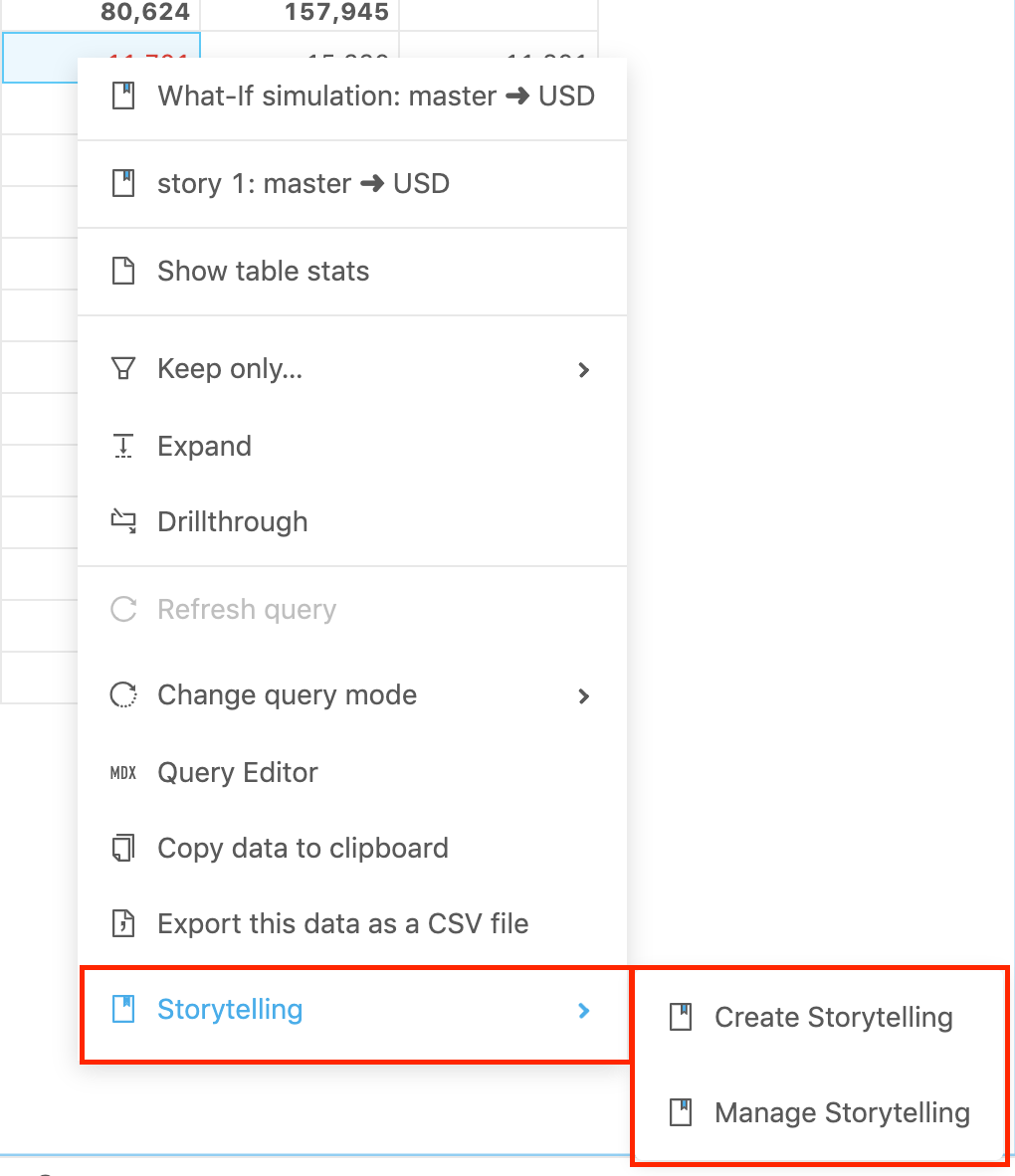Click the blue bookmark icon beside Storytelling
Screen dimensions: 1015x1176
pos(123,1009)
